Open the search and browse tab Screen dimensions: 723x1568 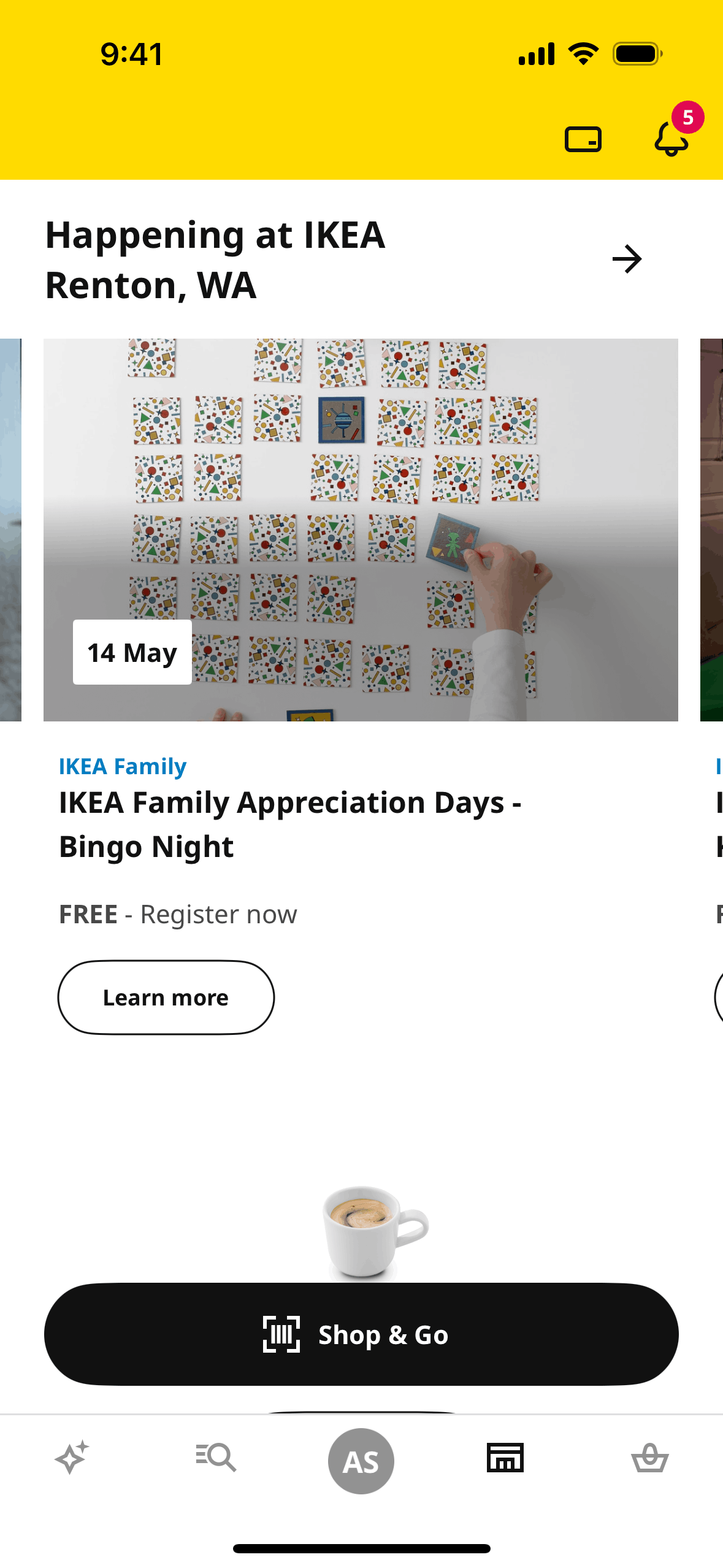click(216, 1458)
